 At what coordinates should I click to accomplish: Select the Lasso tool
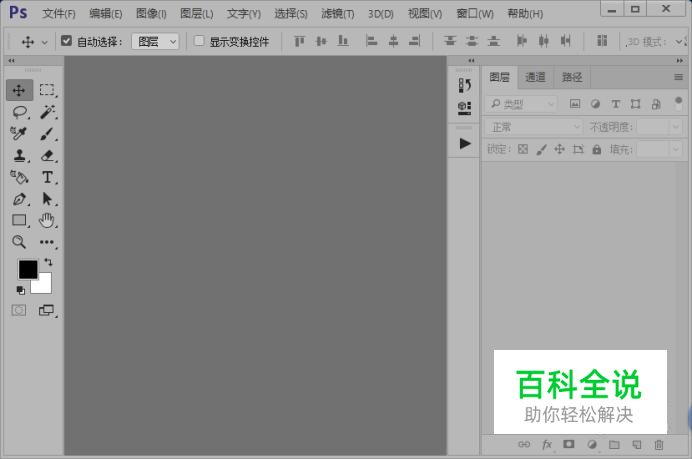coord(19,112)
